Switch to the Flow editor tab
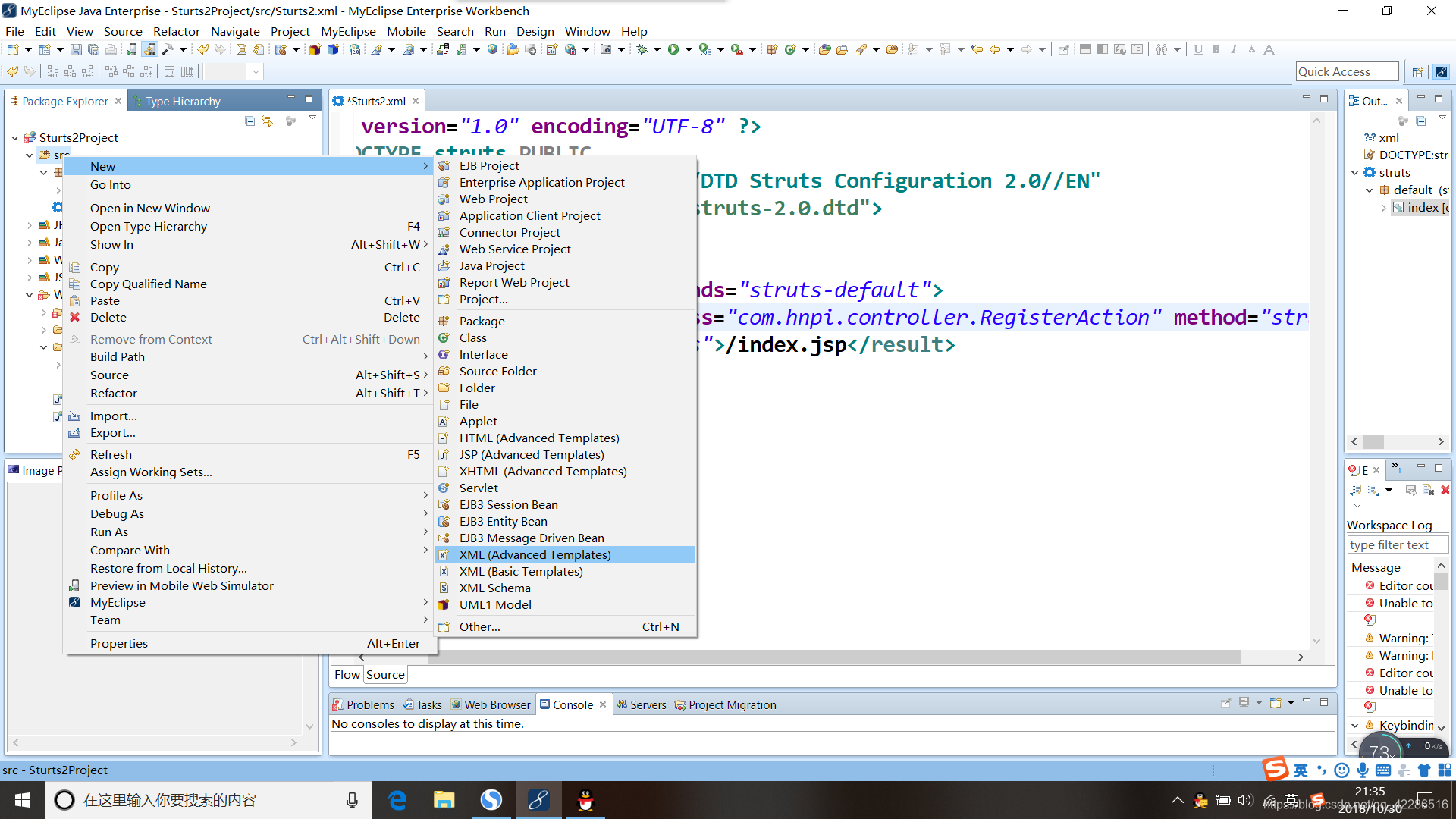 [347, 675]
